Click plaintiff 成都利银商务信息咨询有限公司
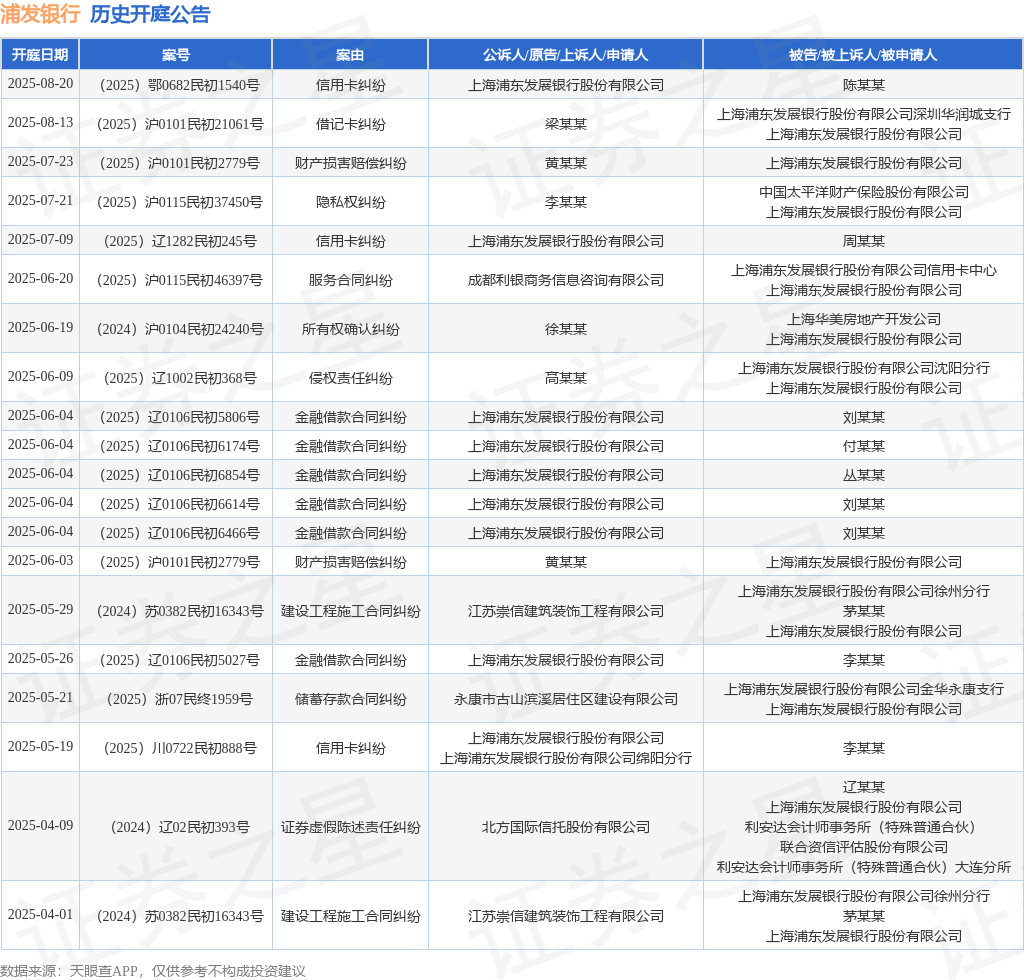 tap(566, 280)
